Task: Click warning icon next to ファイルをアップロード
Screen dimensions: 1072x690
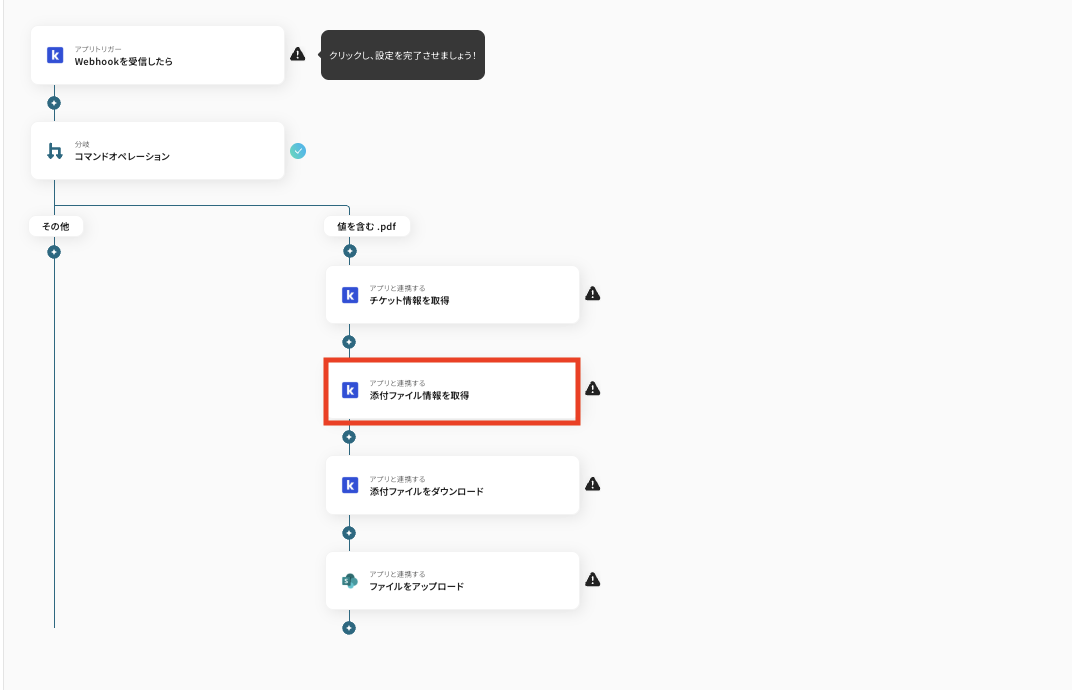Action: (x=593, y=579)
